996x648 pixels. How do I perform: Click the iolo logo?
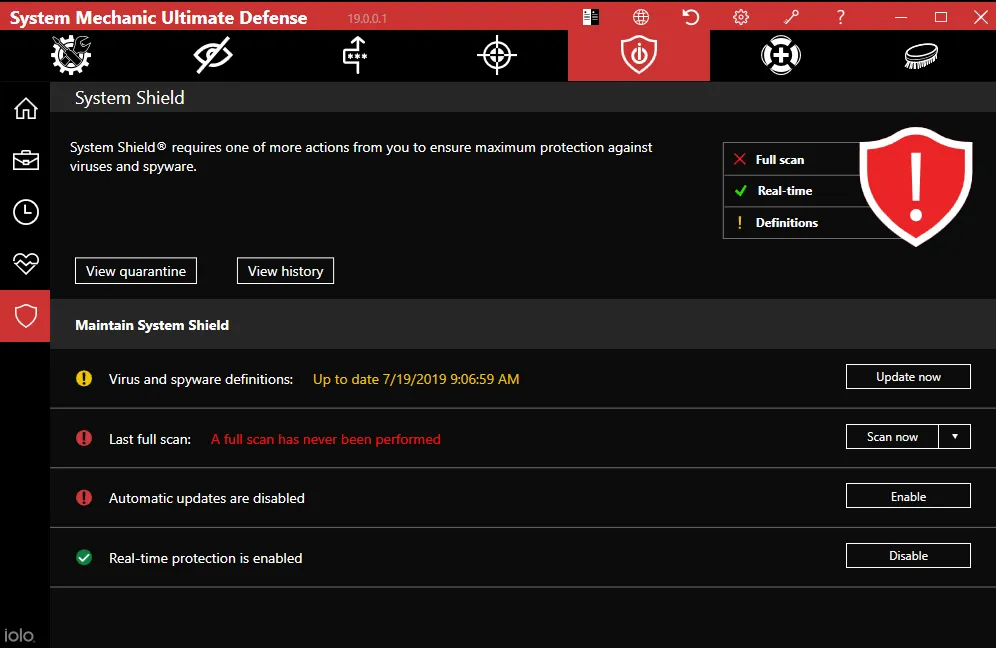(19, 635)
